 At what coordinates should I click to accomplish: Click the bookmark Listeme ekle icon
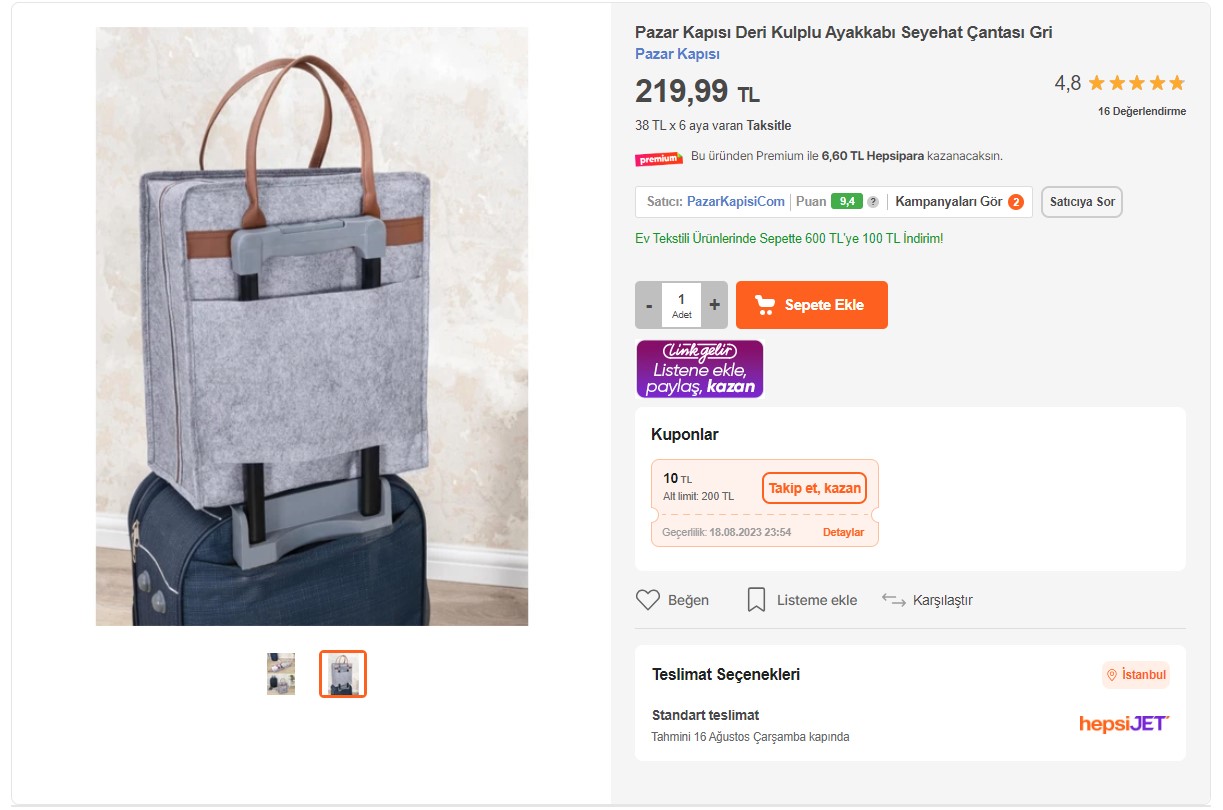pos(756,600)
